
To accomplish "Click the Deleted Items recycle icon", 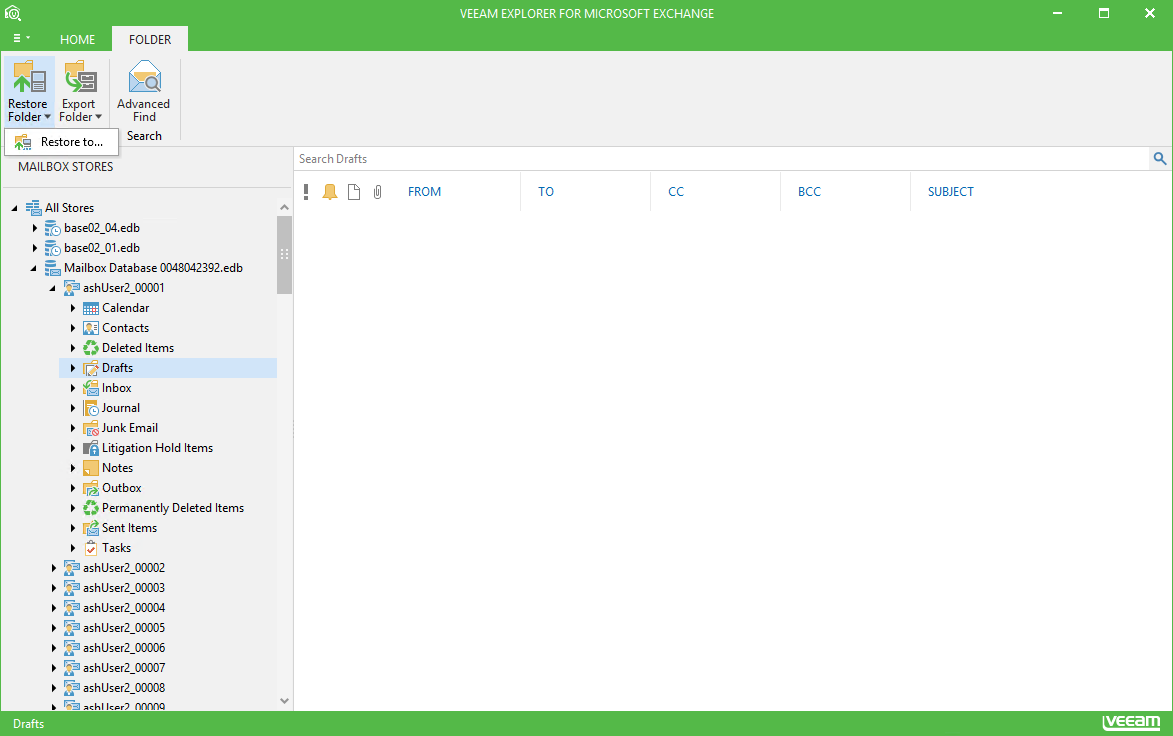I will 91,348.
